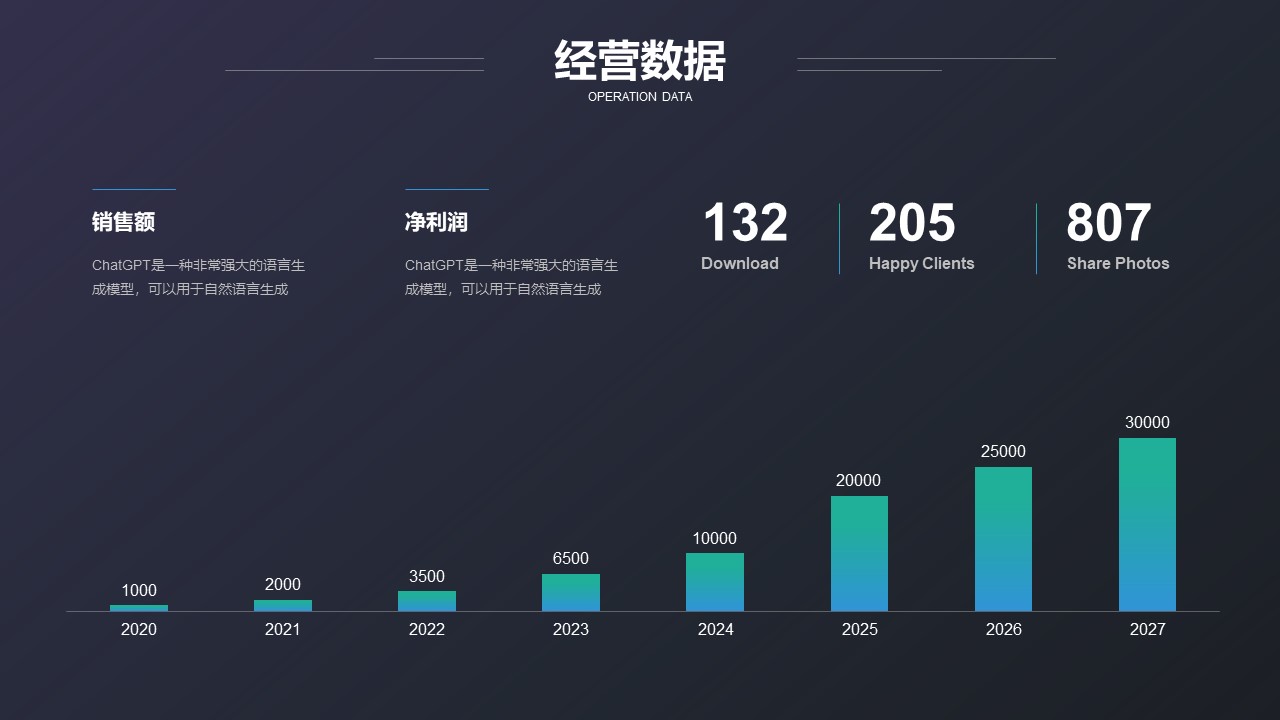Click the 20000 data label
1280x720 pixels.
coord(859,481)
